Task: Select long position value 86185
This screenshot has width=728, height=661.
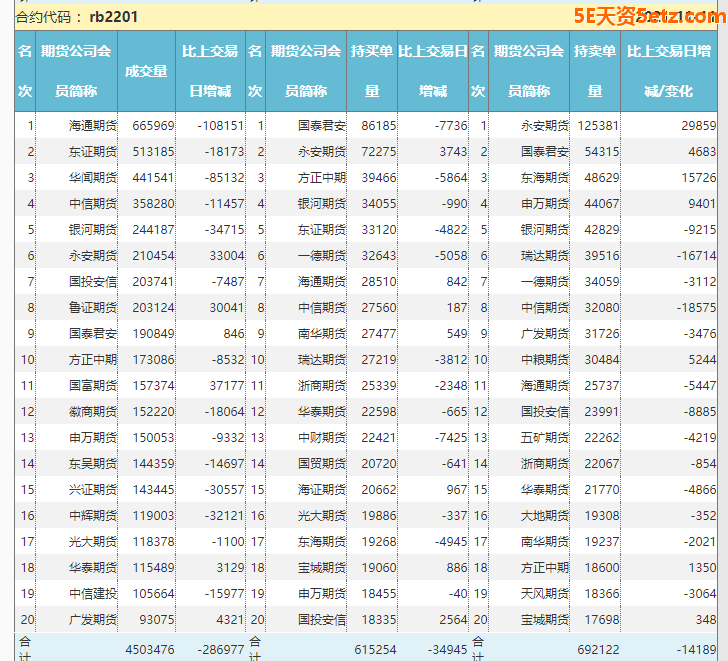Action: (379, 125)
